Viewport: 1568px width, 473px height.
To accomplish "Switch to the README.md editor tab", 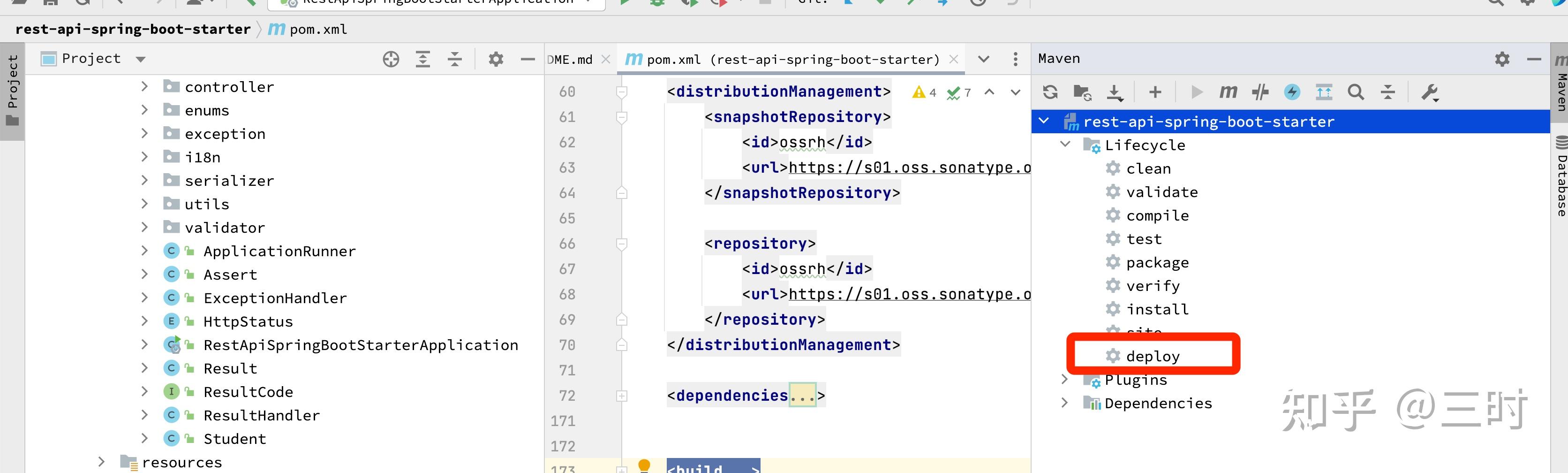I will tap(570, 59).
